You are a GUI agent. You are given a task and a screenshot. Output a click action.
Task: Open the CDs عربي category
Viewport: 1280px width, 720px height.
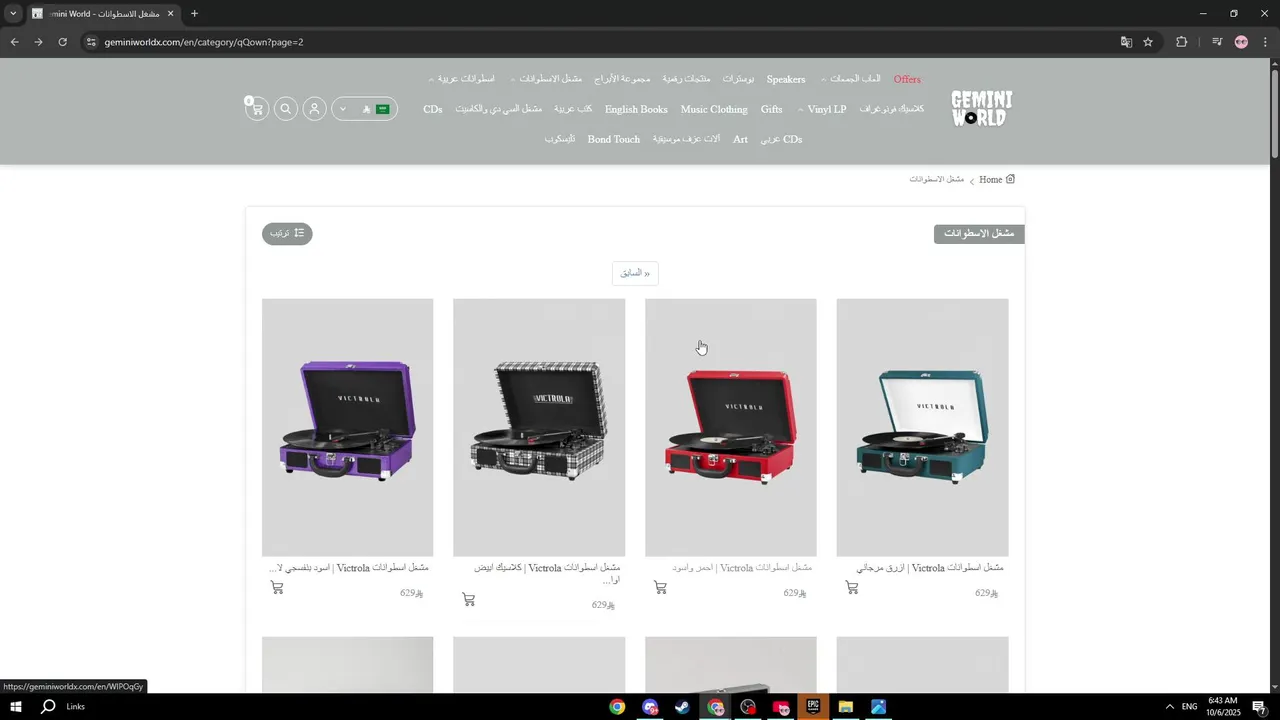781,139
